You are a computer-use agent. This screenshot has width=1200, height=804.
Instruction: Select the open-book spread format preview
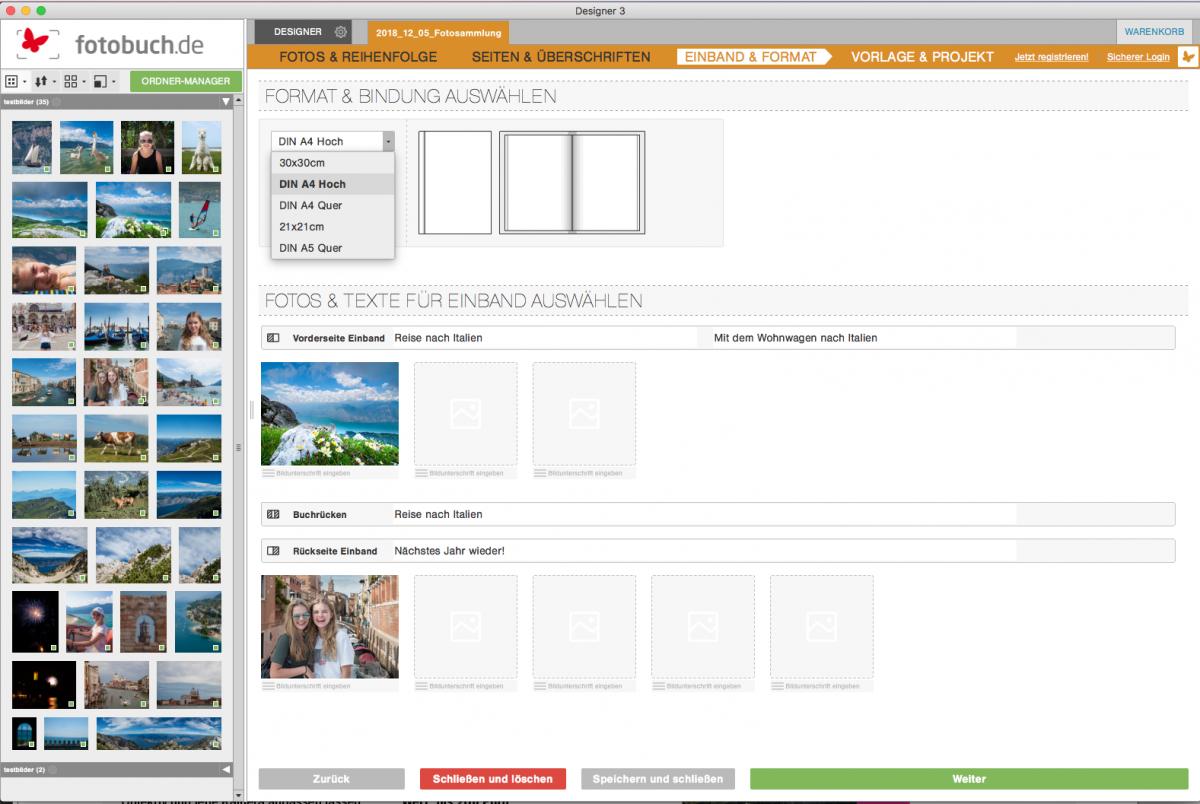[x=572, y=182]
